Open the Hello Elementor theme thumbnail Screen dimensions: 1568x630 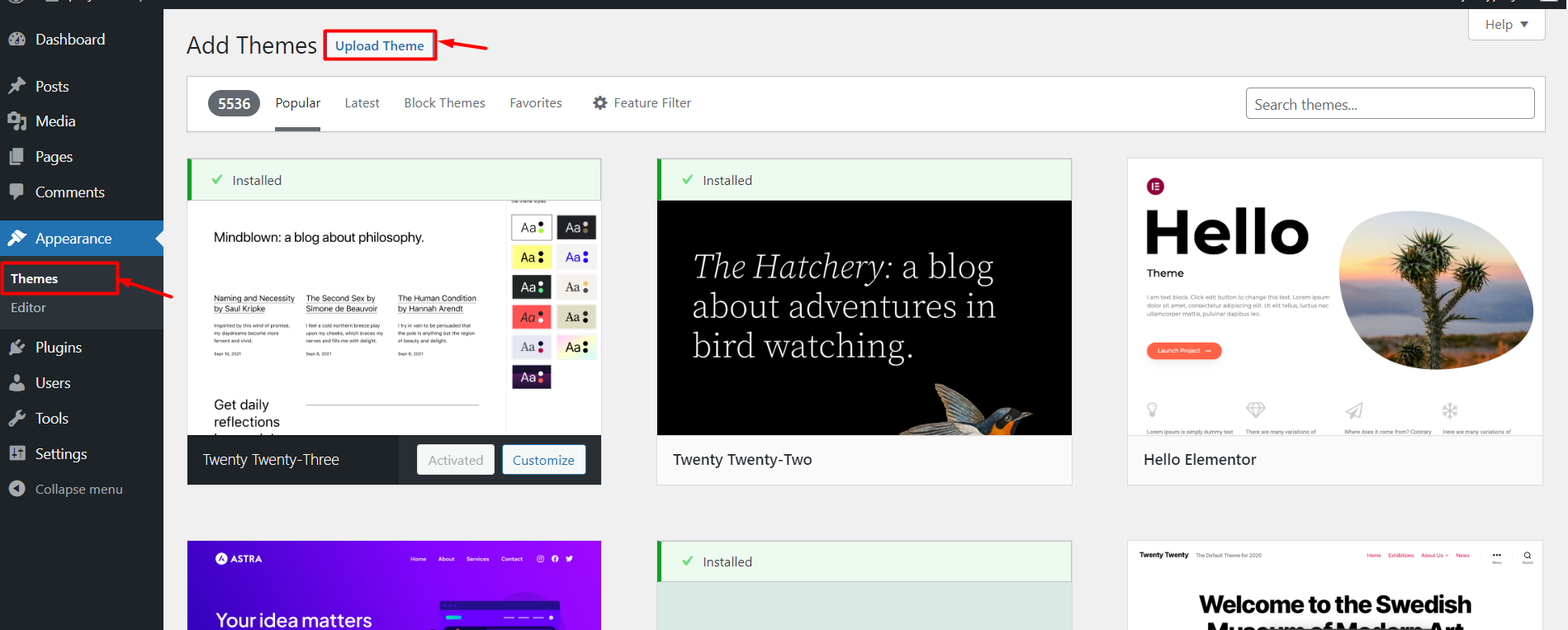click(x=1334, y=296)
